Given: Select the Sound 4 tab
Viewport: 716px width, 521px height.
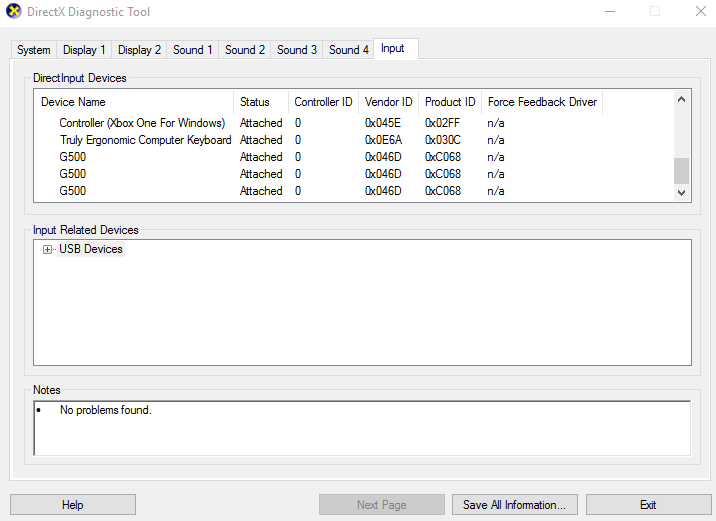Looking at the screenshot, I should [349, 50].
